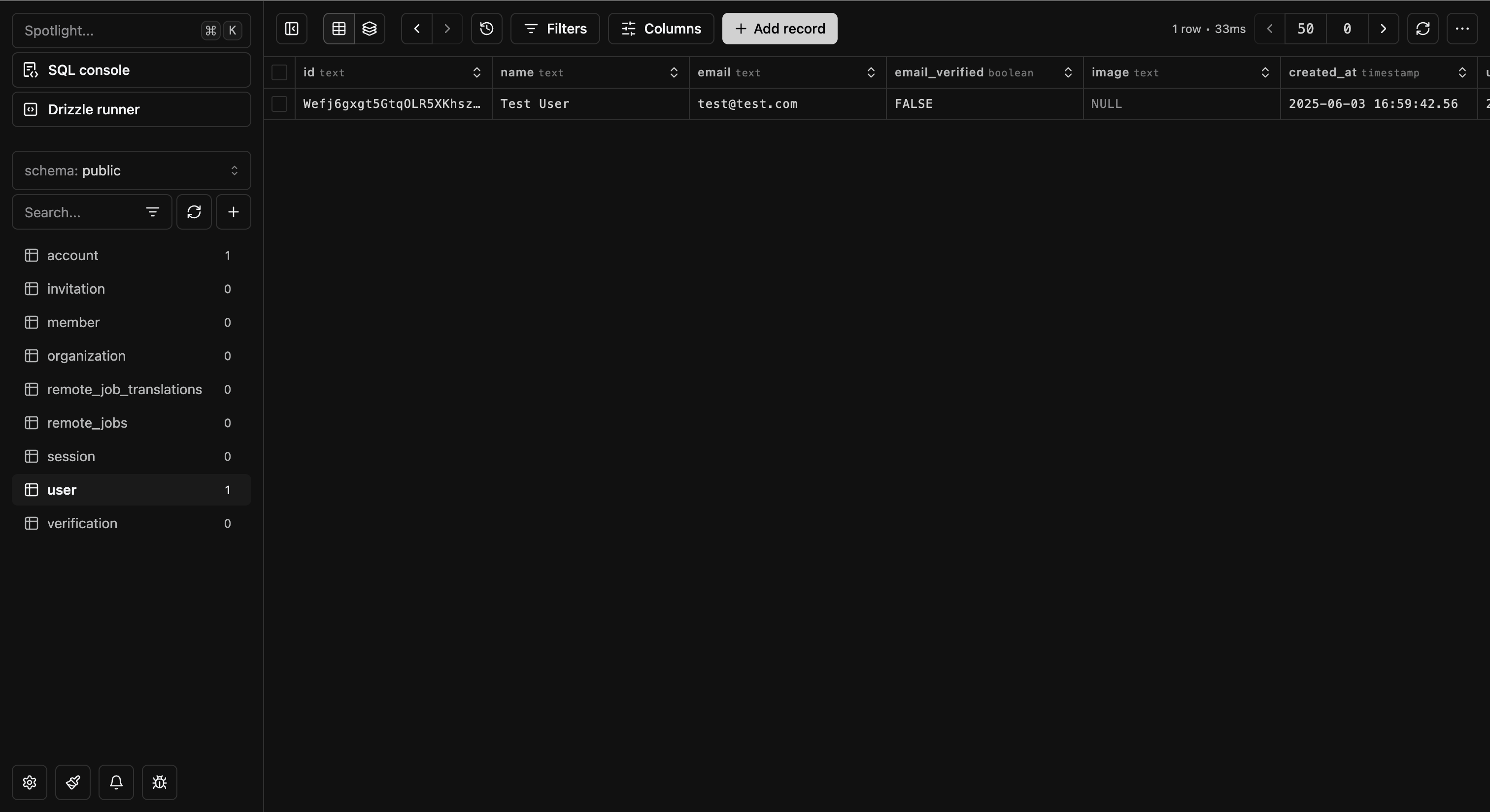Click the bug report icon

[x=160, y=782]
